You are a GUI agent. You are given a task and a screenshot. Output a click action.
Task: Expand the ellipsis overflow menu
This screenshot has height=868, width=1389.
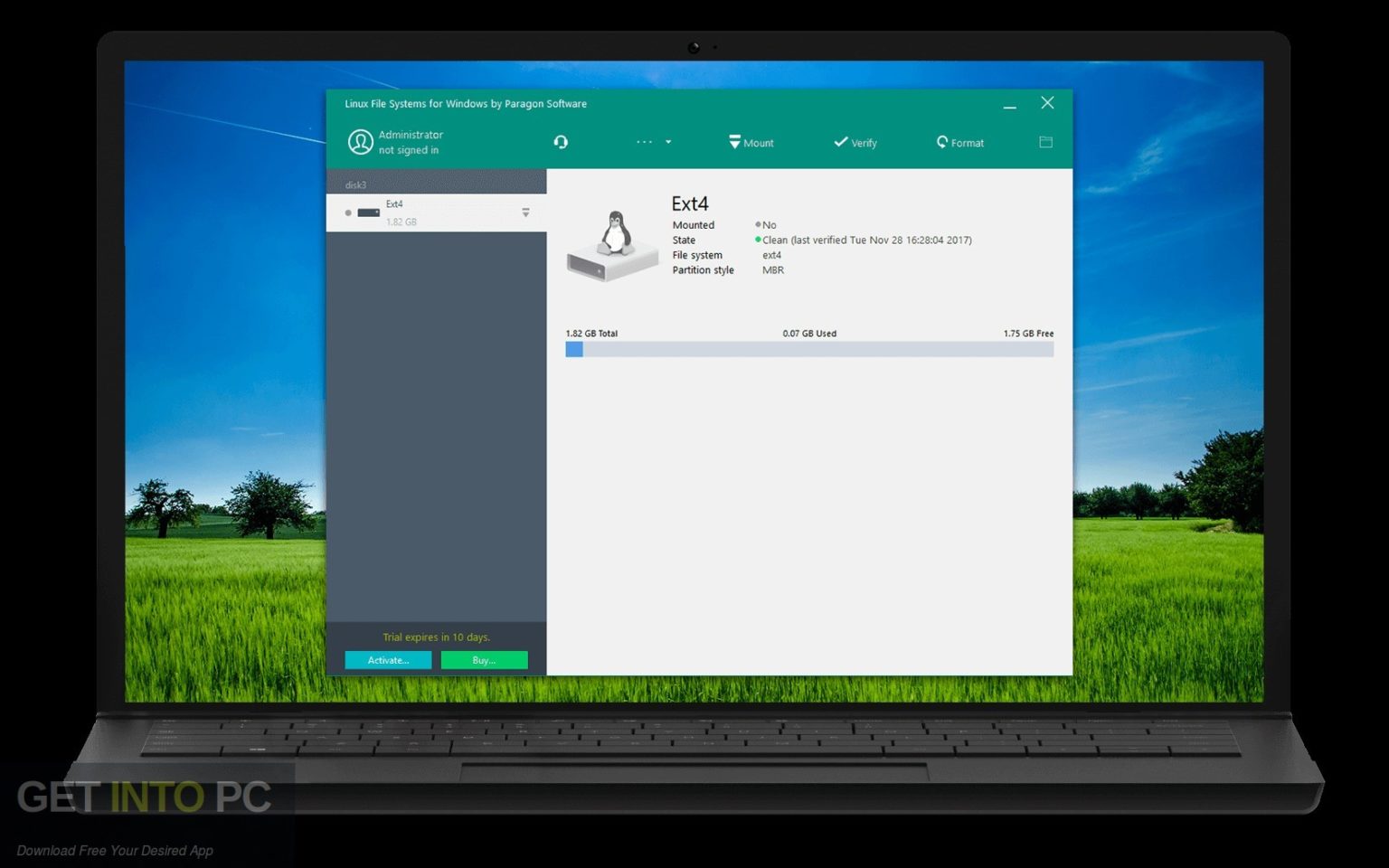[x=644, y=142]
